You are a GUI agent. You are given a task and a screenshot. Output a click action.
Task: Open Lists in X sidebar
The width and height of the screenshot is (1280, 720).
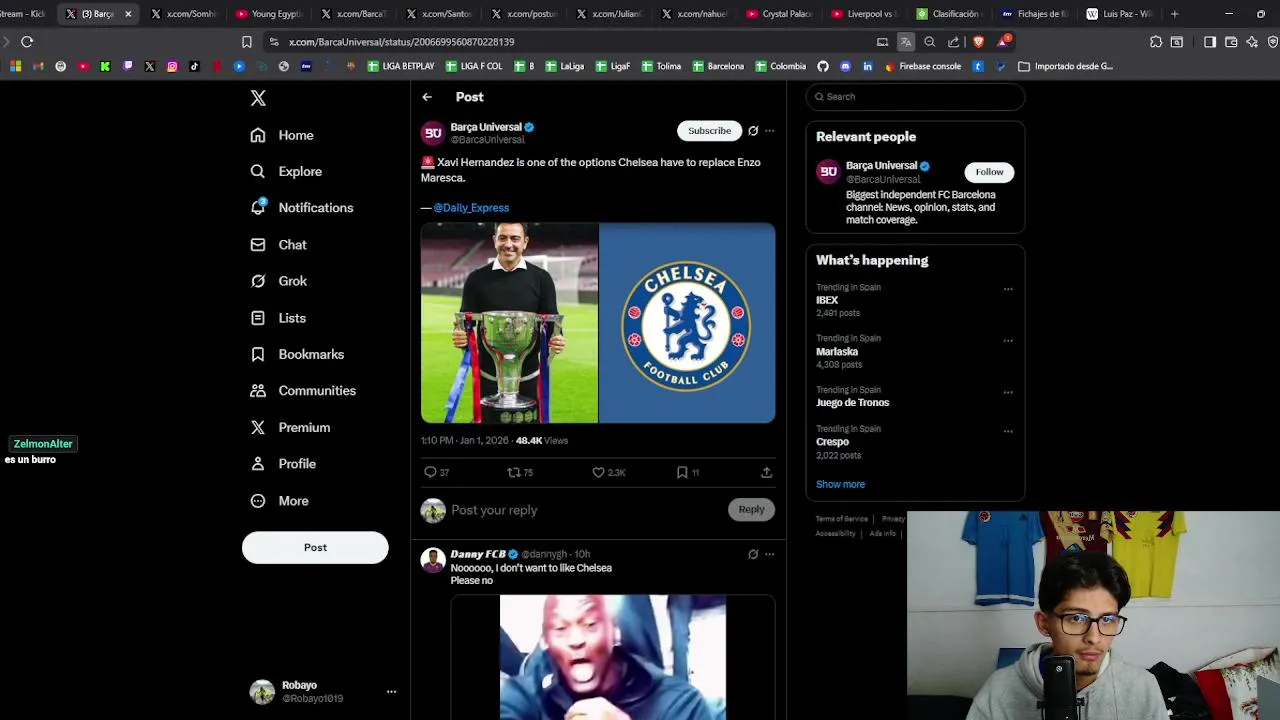(x=278, y=318)
